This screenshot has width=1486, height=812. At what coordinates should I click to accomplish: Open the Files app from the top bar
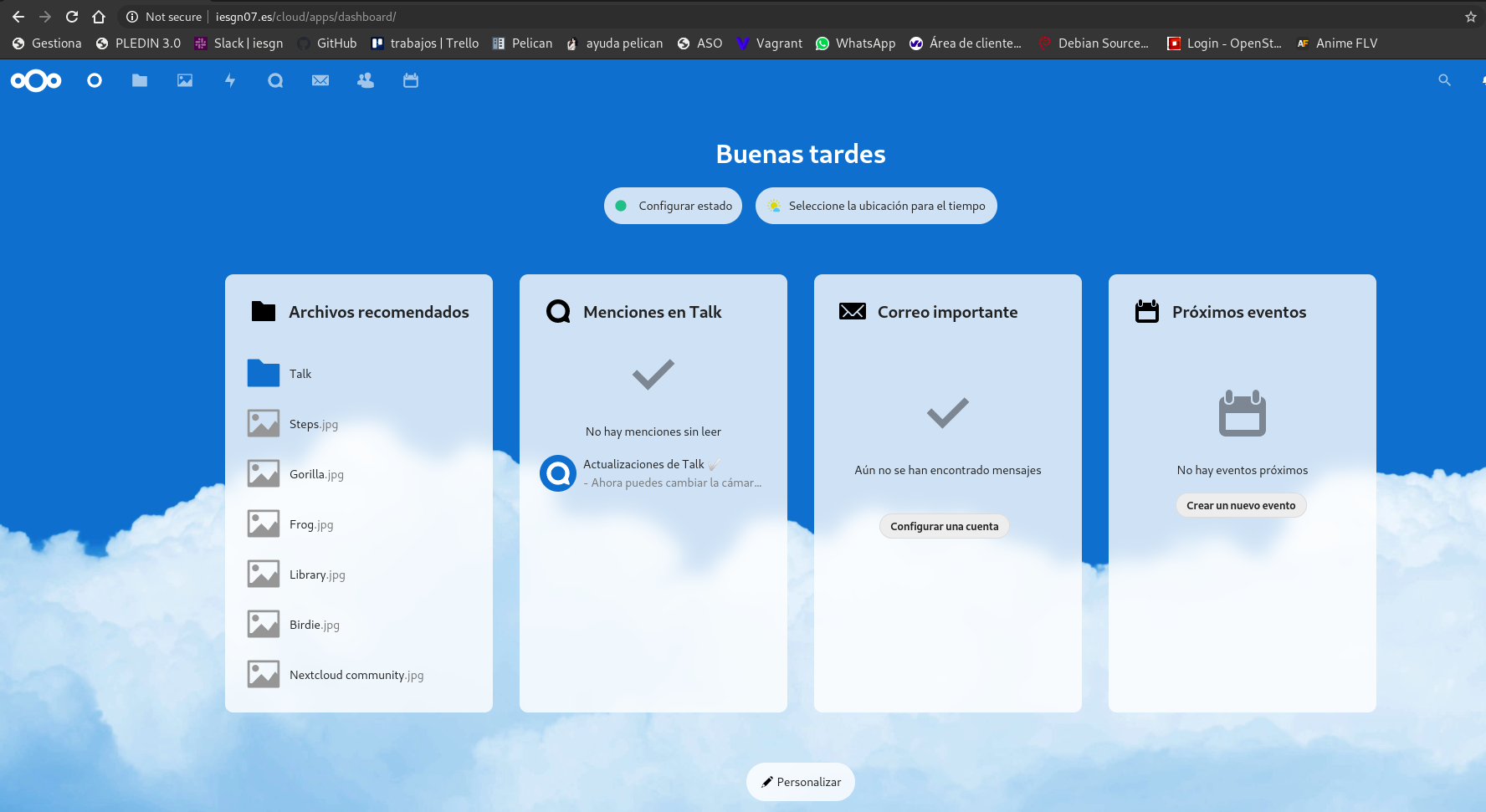point(139,80)
